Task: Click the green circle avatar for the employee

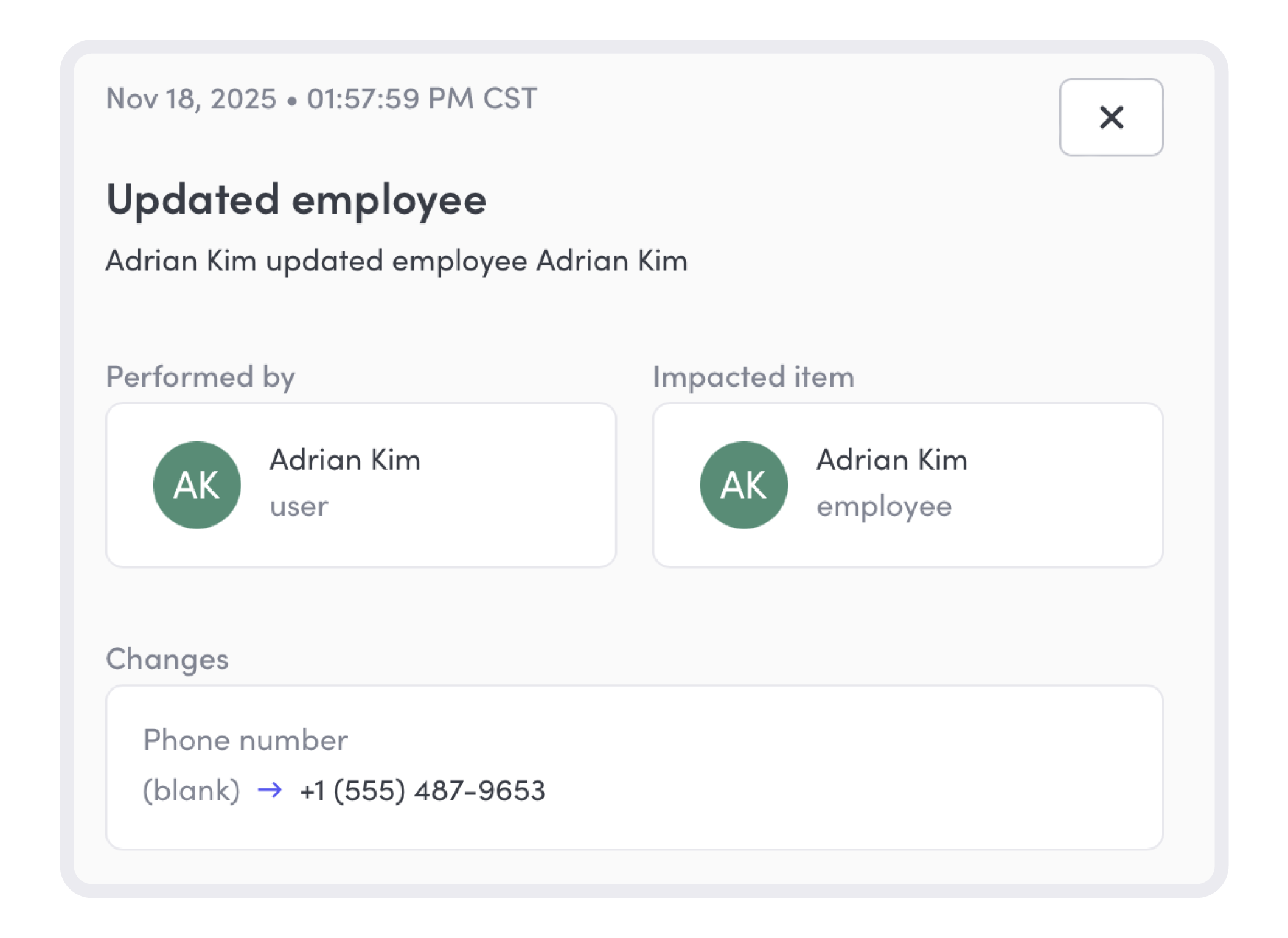Action: [x=742, y=484]
